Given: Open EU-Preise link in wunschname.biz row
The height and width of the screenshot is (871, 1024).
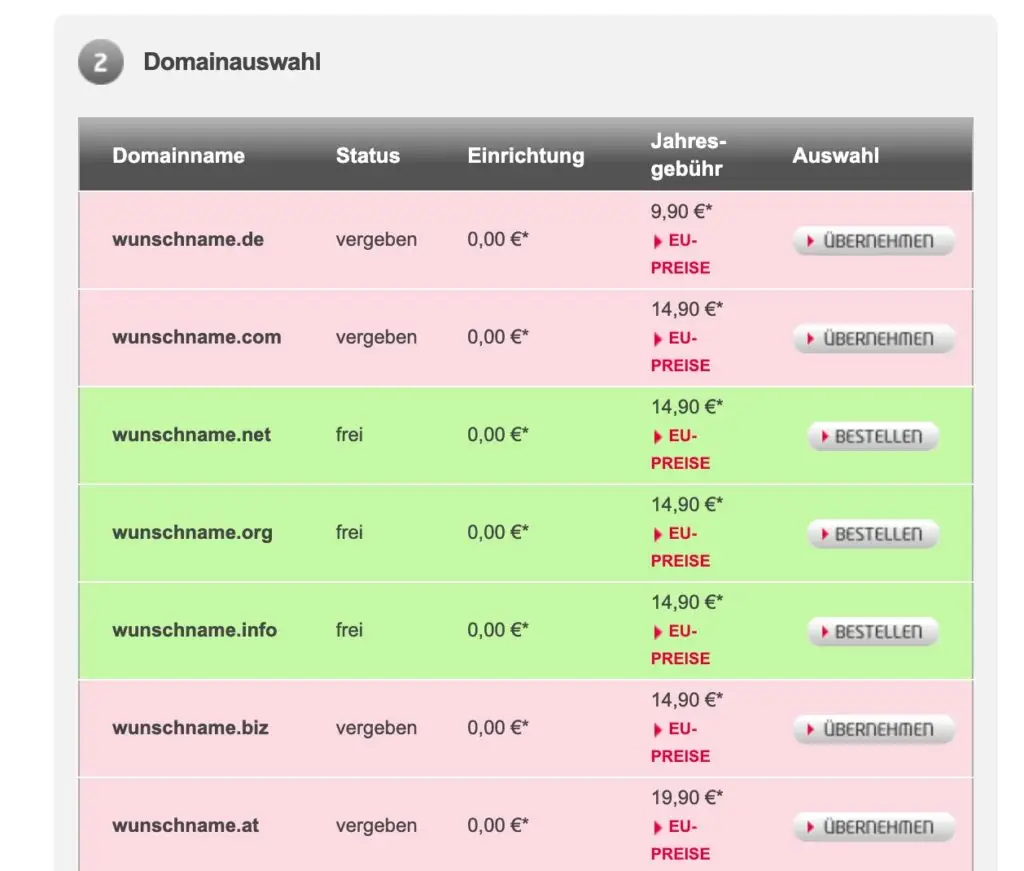Looking at the screenshot, I should (680, 742).
